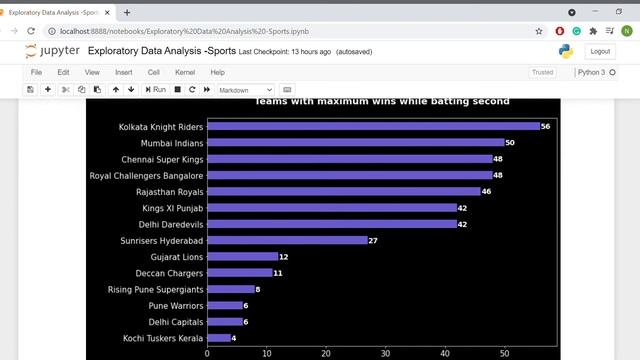Select the Exploratory Data Analysis browser tab

(x=53, y=13)
